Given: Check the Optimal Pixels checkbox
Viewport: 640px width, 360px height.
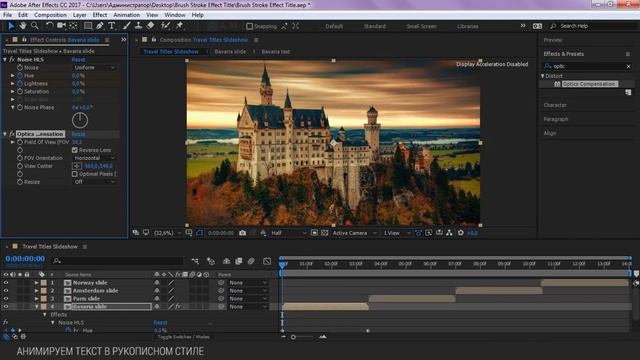Looking at the screenshot, I should tap(75, 174).
